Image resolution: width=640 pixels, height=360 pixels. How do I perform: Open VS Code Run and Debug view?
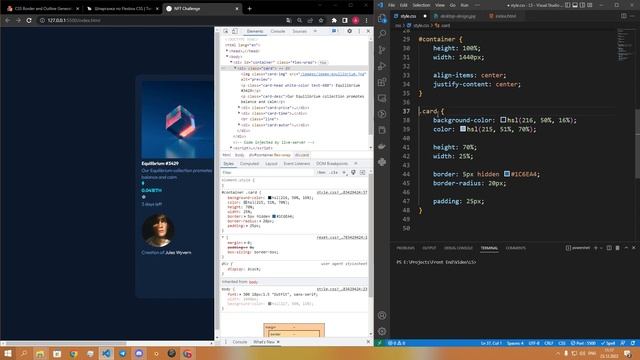[x=382, y=66]
